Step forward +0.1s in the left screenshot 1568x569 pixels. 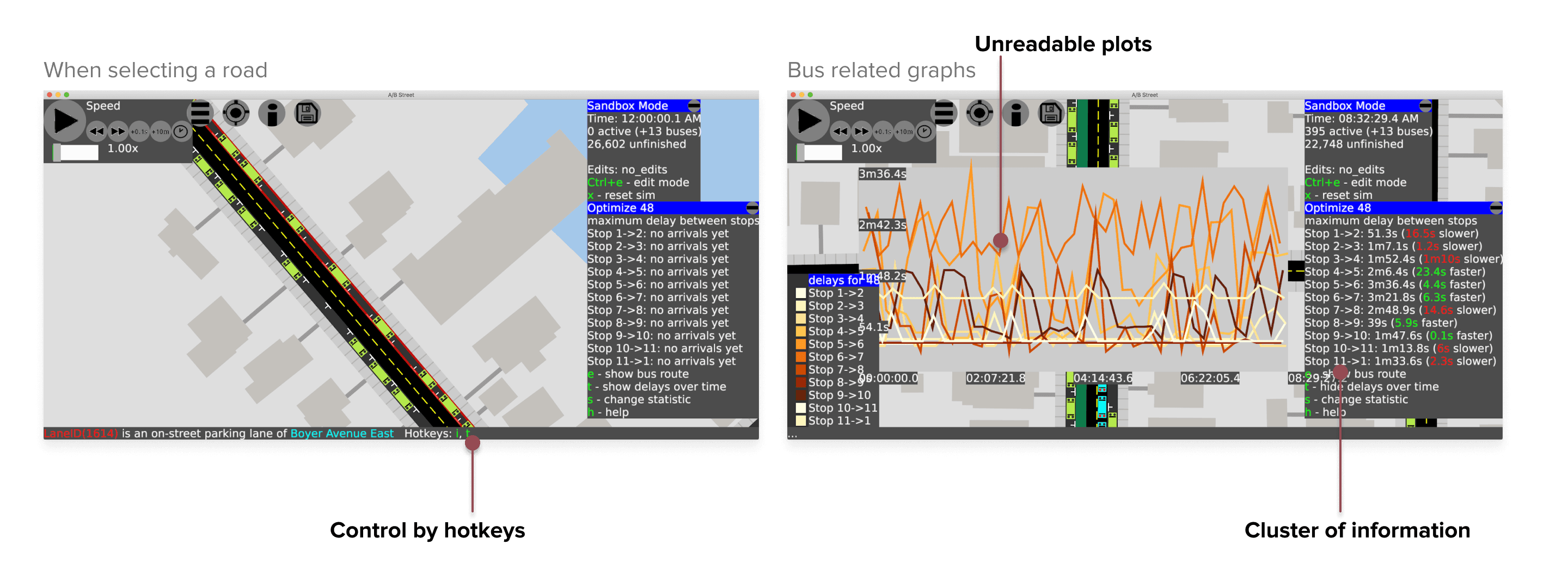point(139,131)
